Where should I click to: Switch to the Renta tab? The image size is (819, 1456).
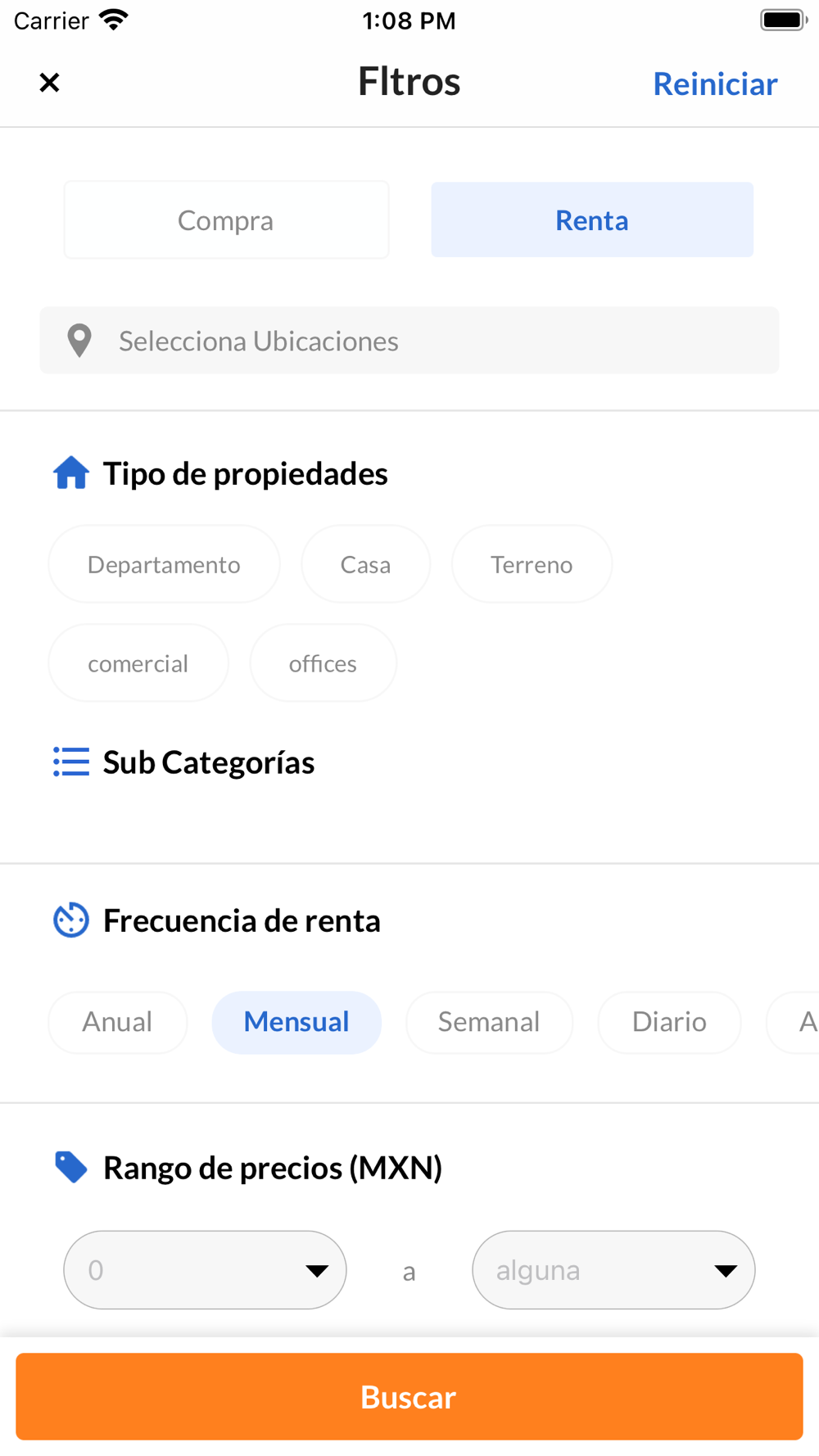coord(592,220)
